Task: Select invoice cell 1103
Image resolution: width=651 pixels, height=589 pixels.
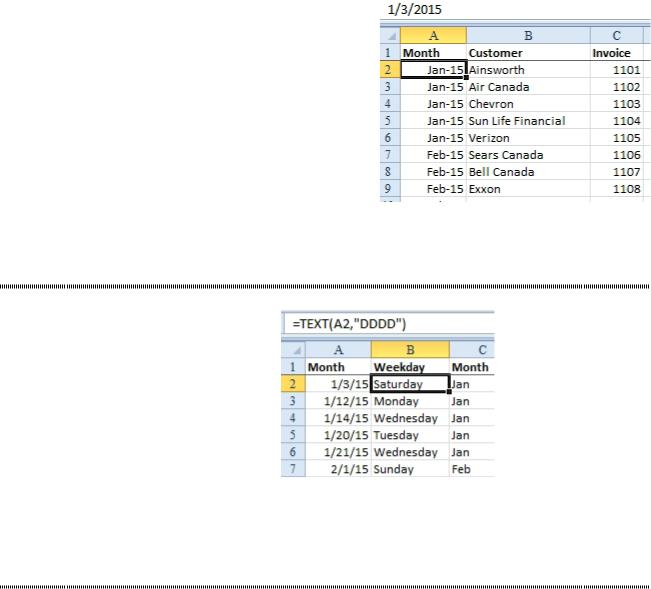Action: [617, 104]
